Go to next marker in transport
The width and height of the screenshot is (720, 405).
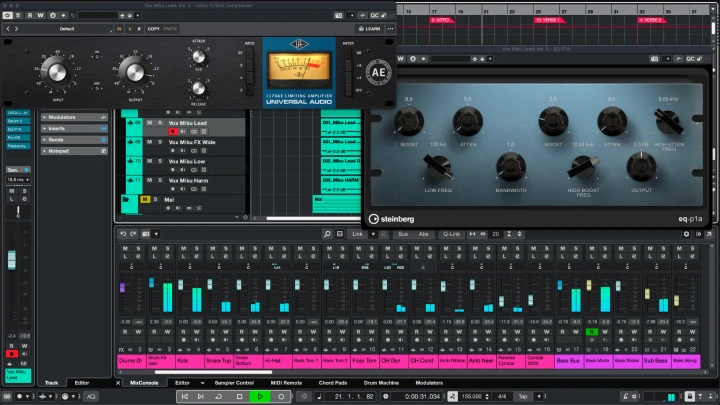(x=201, y=396)
